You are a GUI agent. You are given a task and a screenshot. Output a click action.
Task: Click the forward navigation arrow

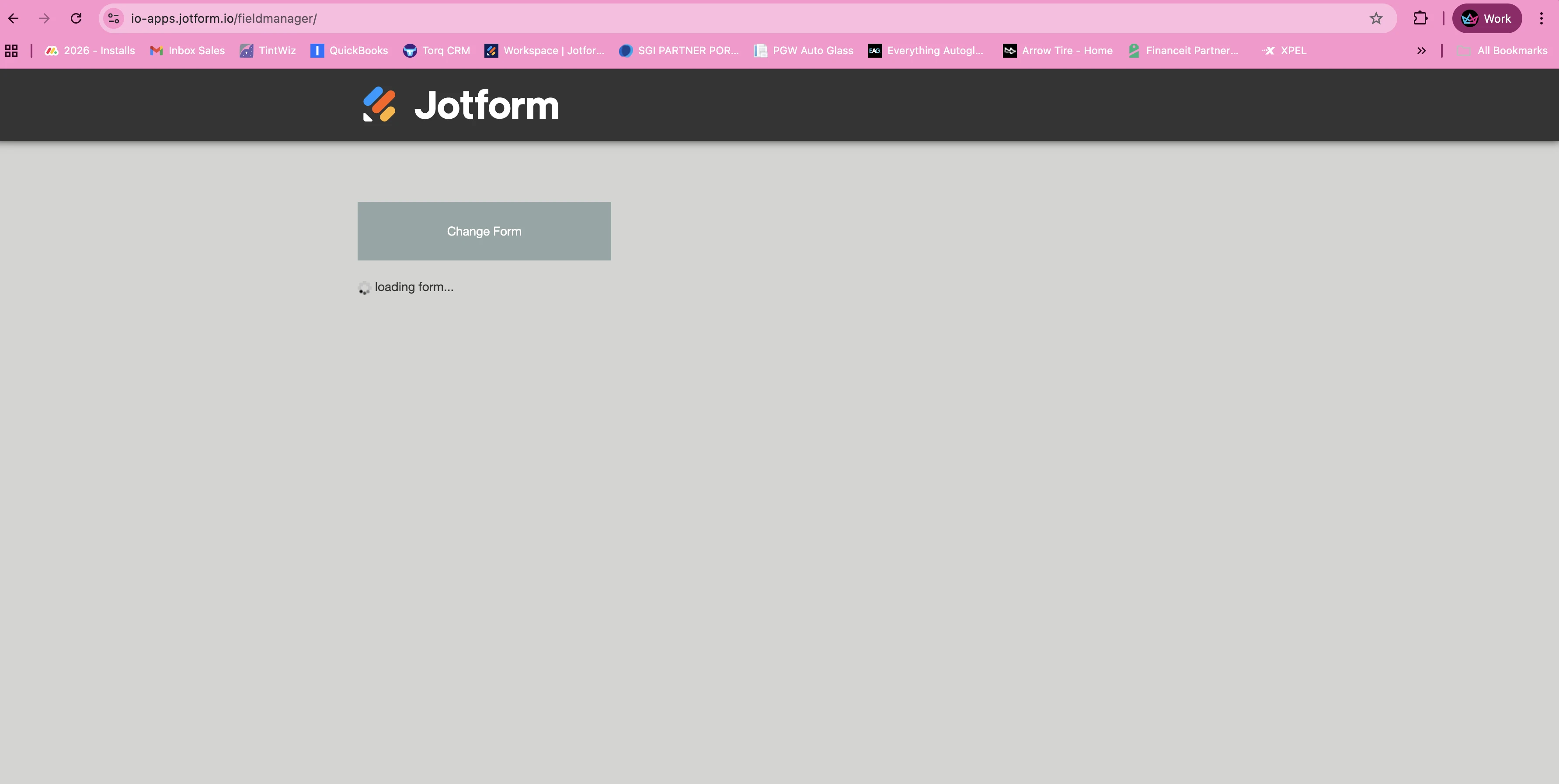point(44,18)
